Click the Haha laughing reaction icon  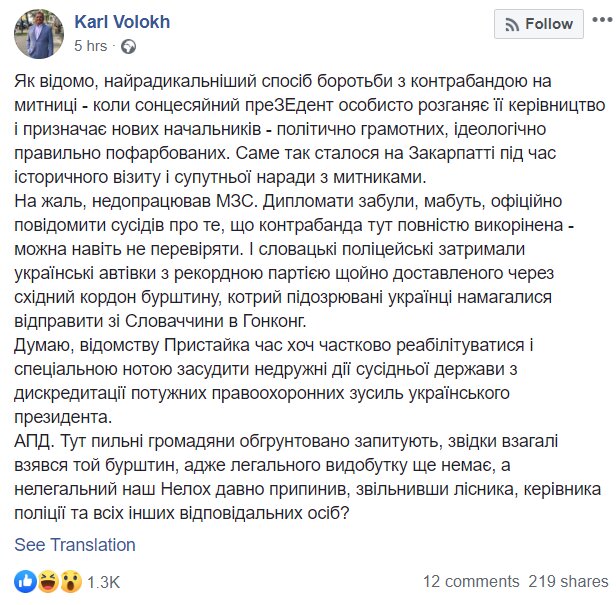(48, 582)
